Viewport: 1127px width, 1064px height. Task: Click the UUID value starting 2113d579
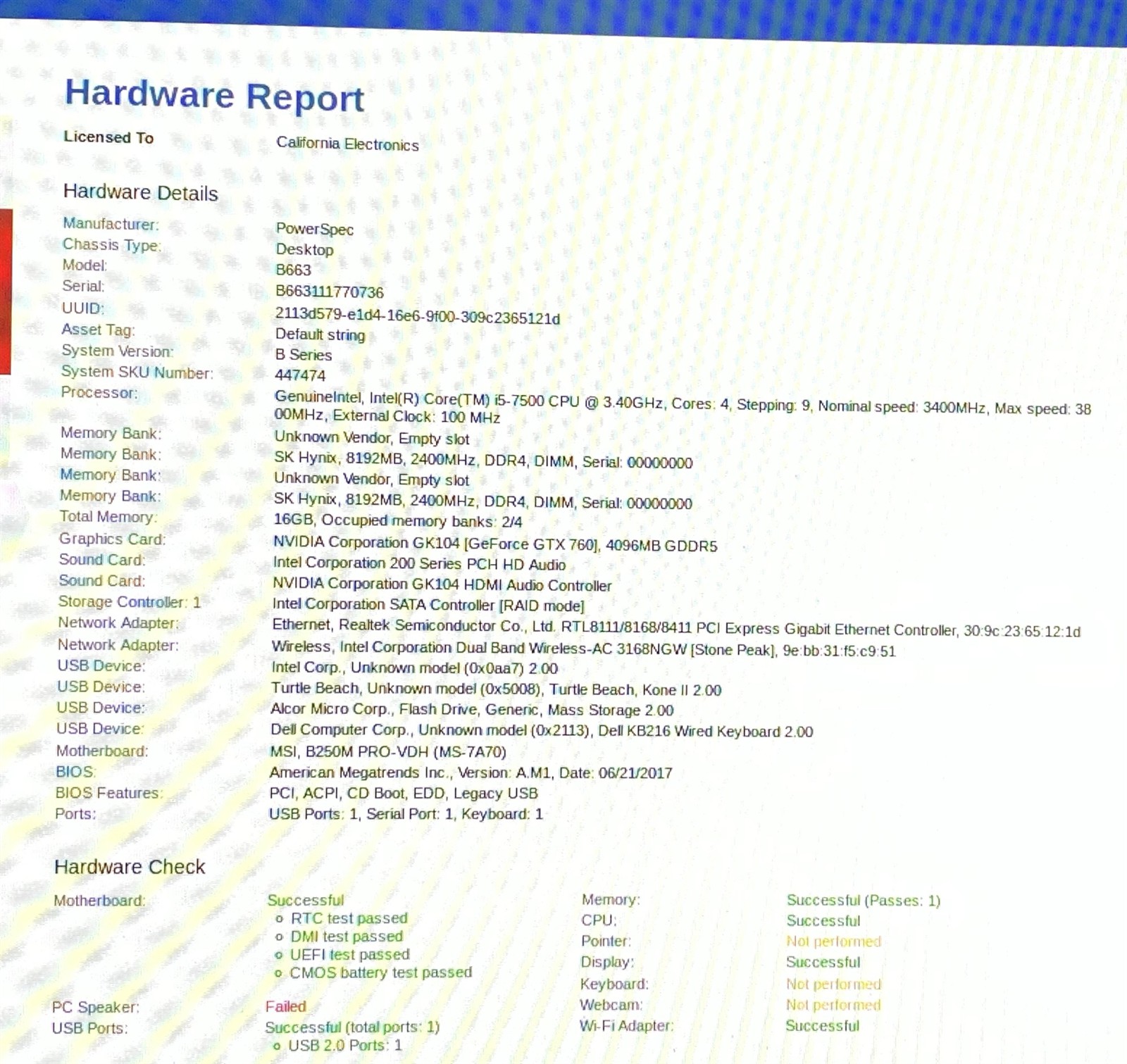tap(418, 317)
